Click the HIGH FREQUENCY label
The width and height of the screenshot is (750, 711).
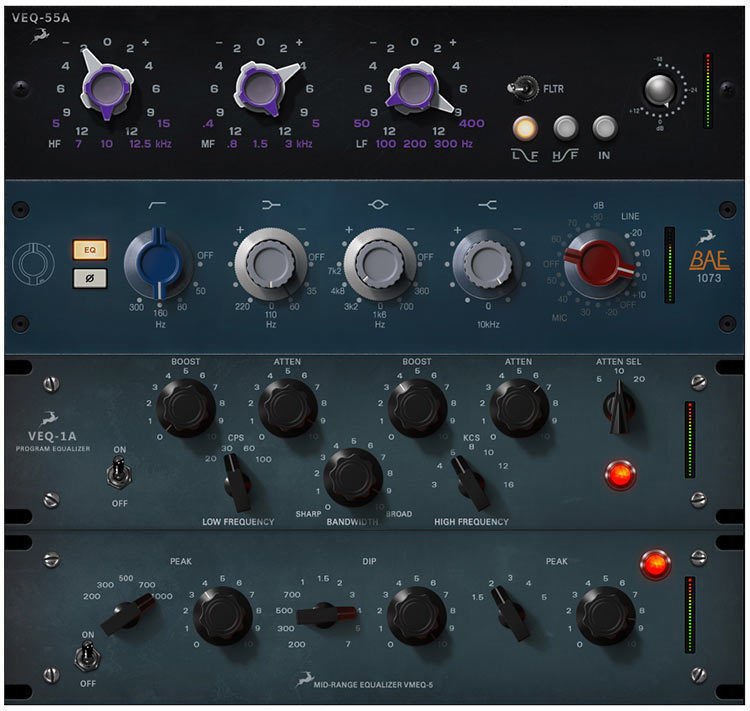click(471, 522)
